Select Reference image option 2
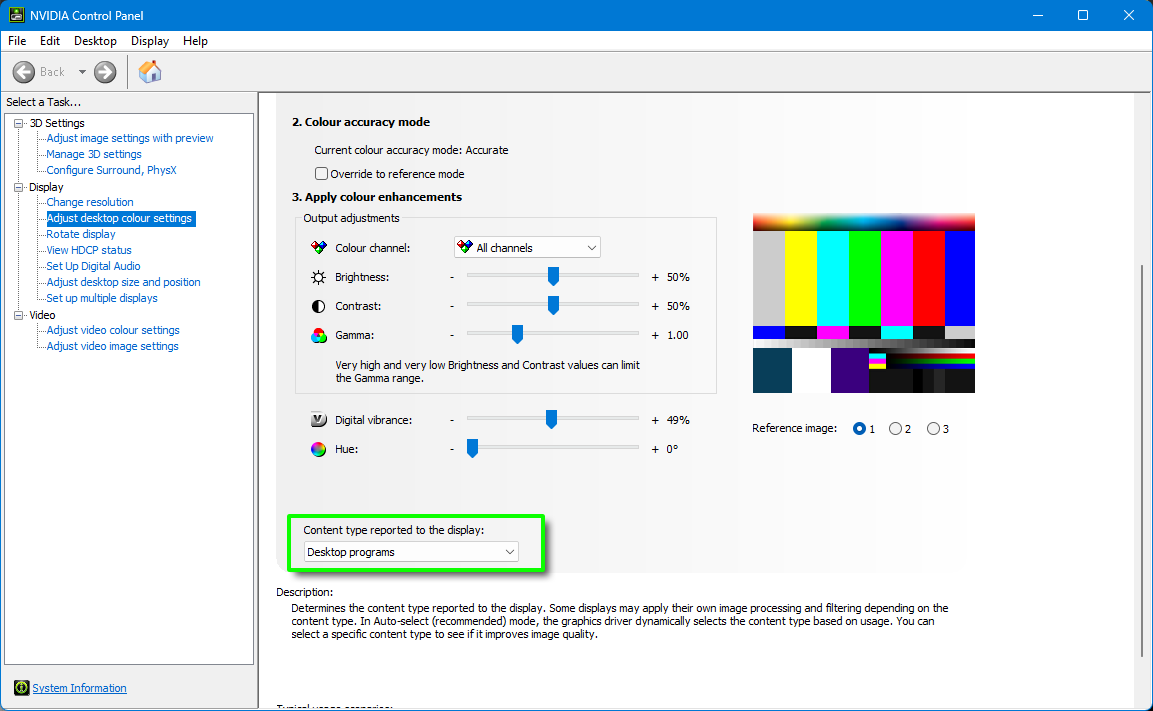This screenshot has width=1153, height=711. 895,429
